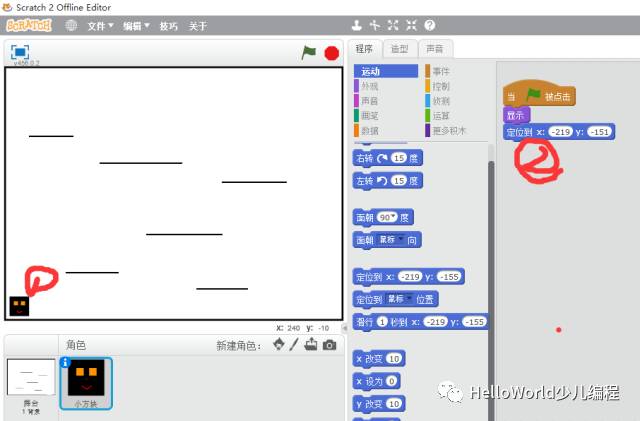The width and height of the screenshot is (640, 421).
Task: Click the 当绿旗被点击 hat block in script
Action: pos(539,94)
